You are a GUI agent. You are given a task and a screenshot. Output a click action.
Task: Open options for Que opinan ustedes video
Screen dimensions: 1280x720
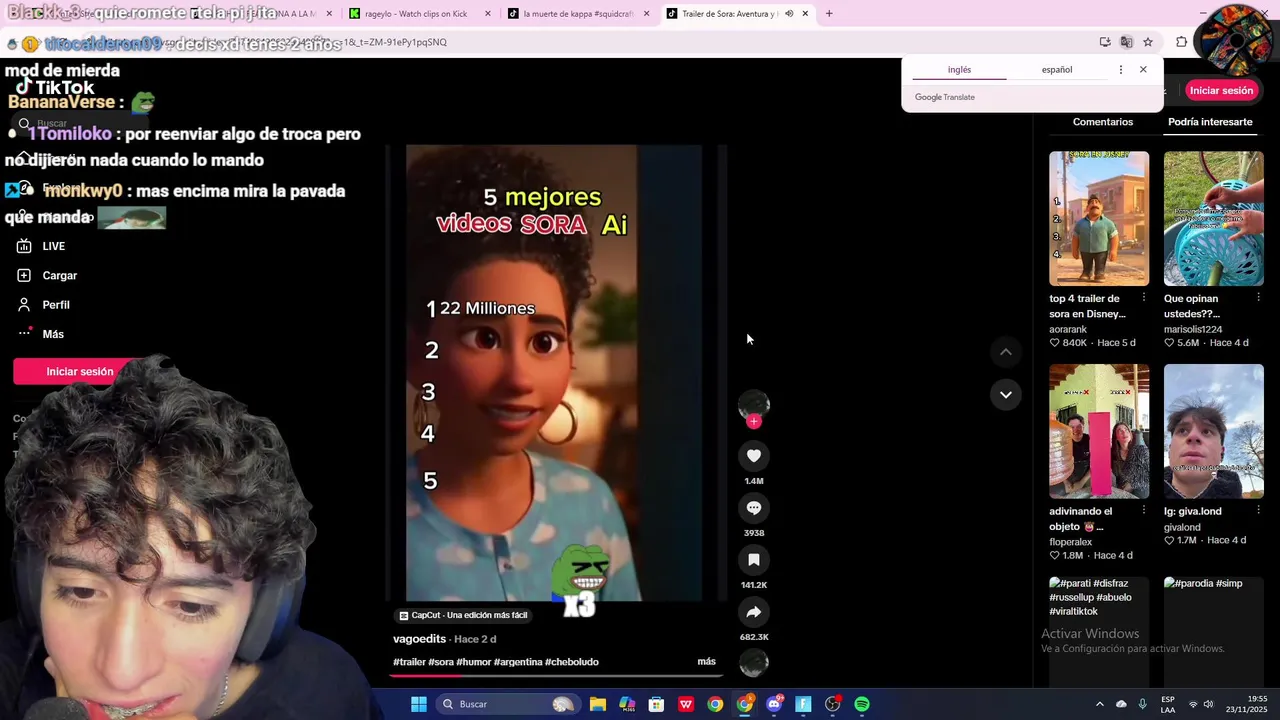(x=1258, y=299)
